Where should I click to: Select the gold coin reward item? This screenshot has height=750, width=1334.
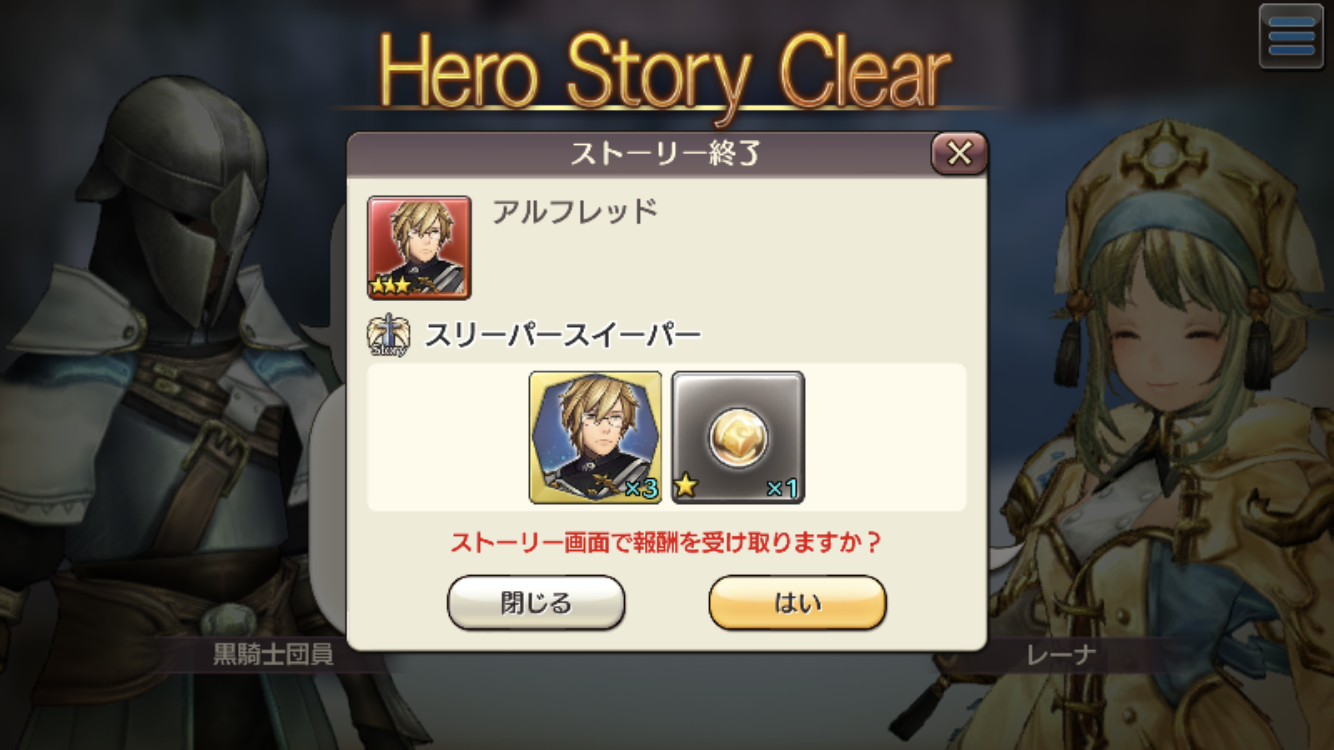click(738, 437)
